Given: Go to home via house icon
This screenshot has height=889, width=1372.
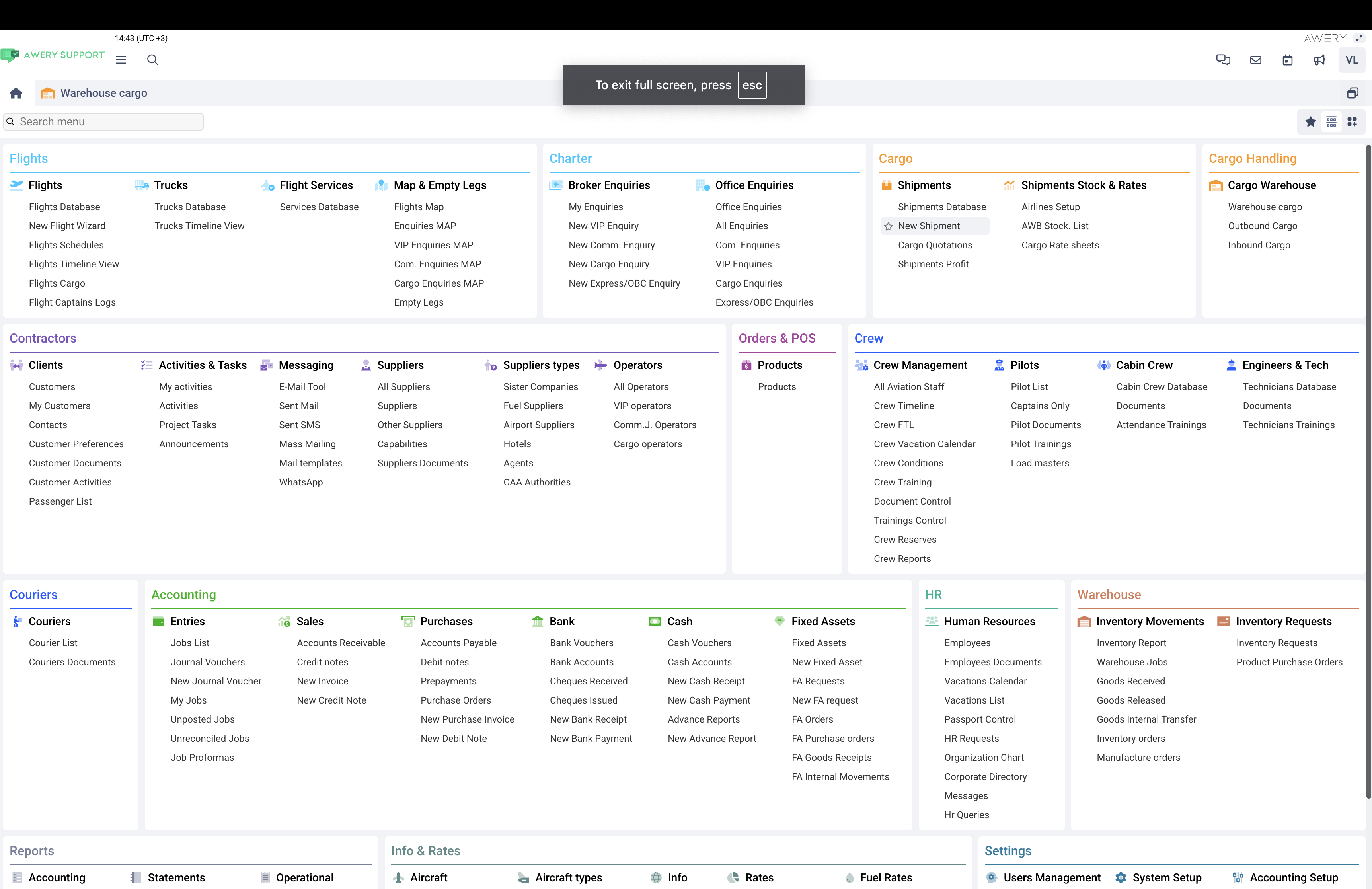Looking at the screenshot, I should coord(16,93).
